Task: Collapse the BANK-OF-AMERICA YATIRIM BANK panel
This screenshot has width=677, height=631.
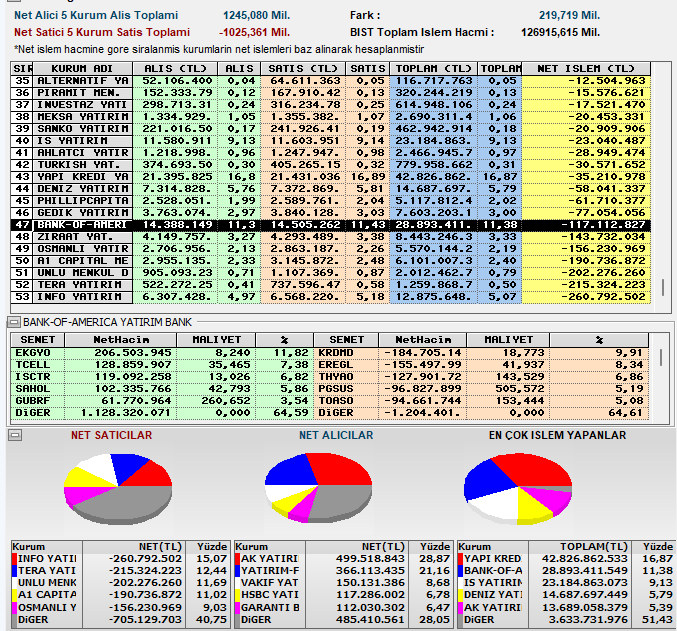Action: [x=14, y=322]
